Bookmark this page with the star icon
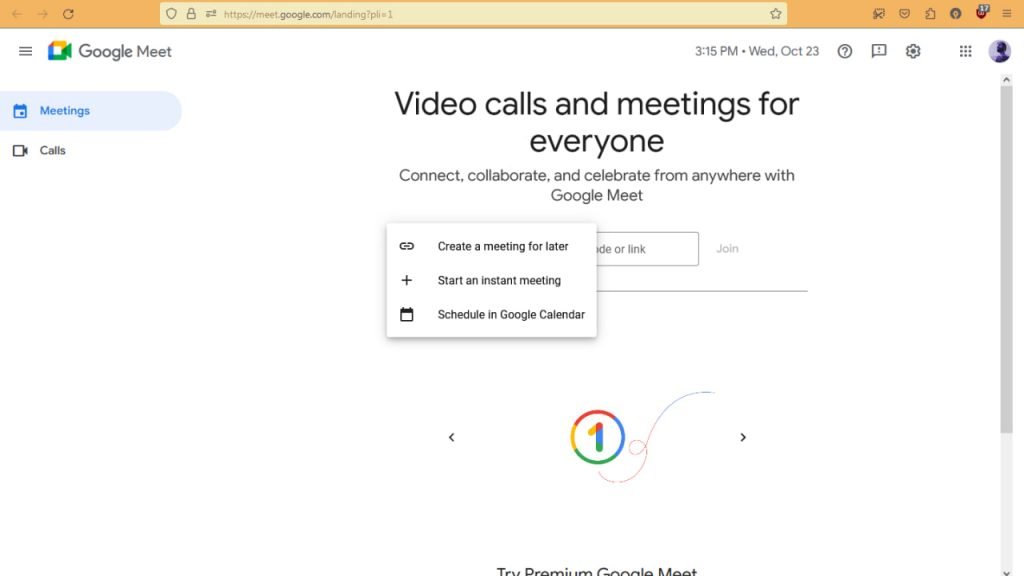 pyautogui.click(x=775, y=14)
